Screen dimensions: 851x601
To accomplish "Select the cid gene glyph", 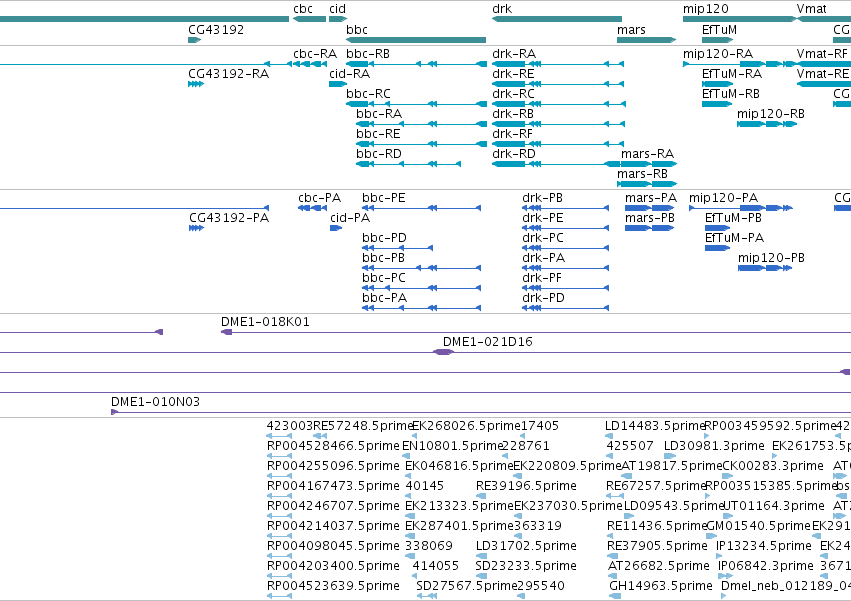I will pyautogui.click(x=338, y=19).
